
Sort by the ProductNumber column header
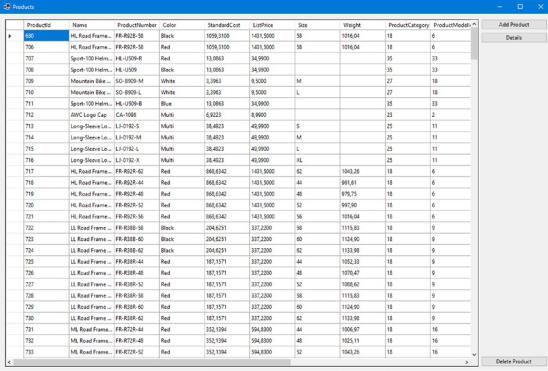[x=137, y=25]
